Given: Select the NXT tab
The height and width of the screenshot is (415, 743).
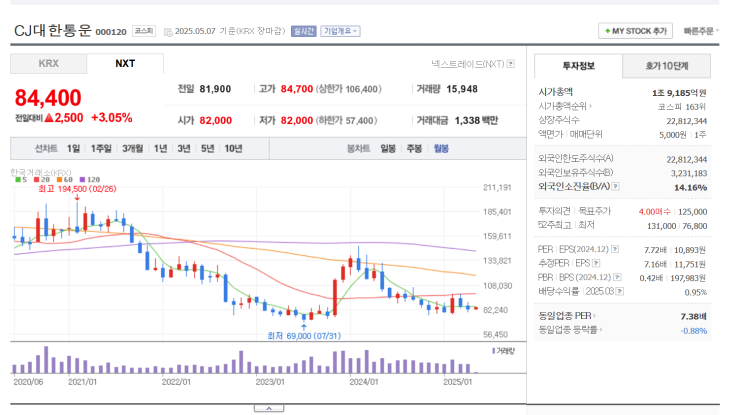Looking at the screenshot, I should [x=125, y=63].
